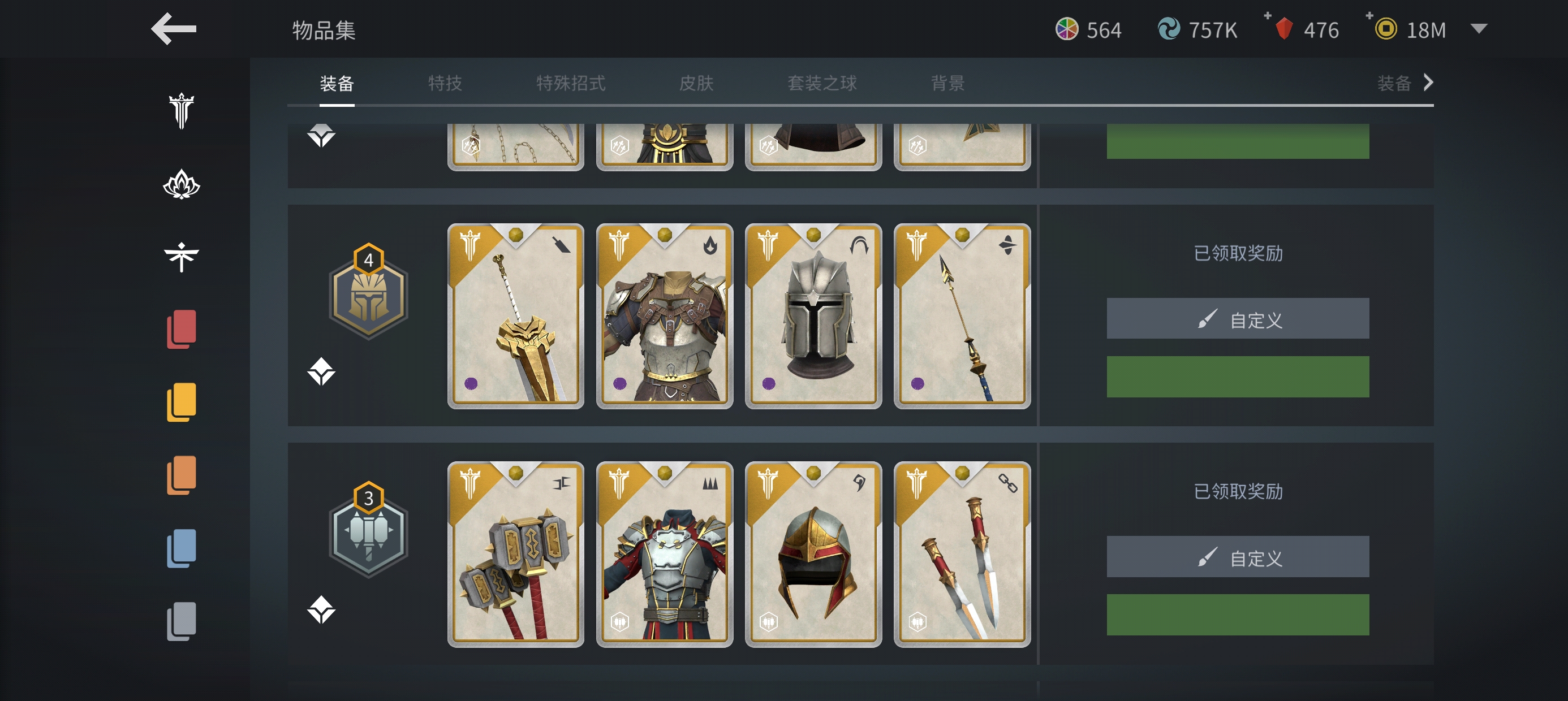Switch to the 特技 tab
Image resolution: width=1568 pixels, height=701 pixels.
445,83
